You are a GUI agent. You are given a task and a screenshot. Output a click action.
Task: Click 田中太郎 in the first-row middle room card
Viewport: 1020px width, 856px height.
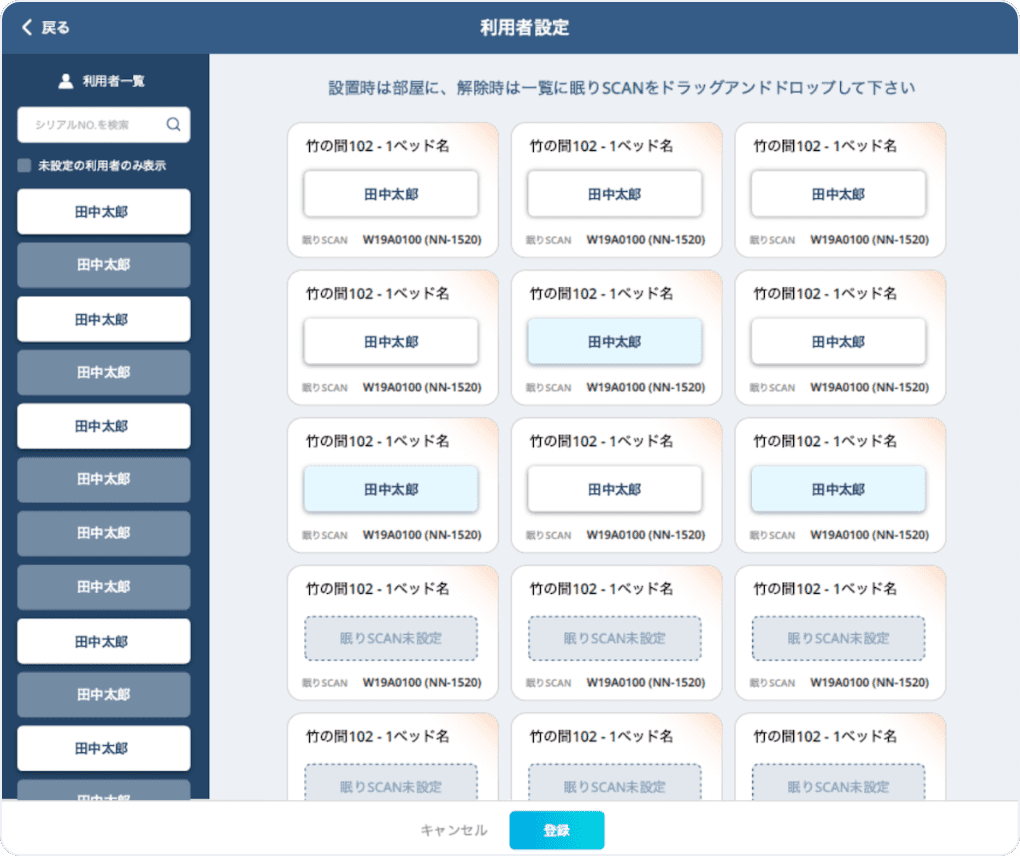tap(615, 194)
